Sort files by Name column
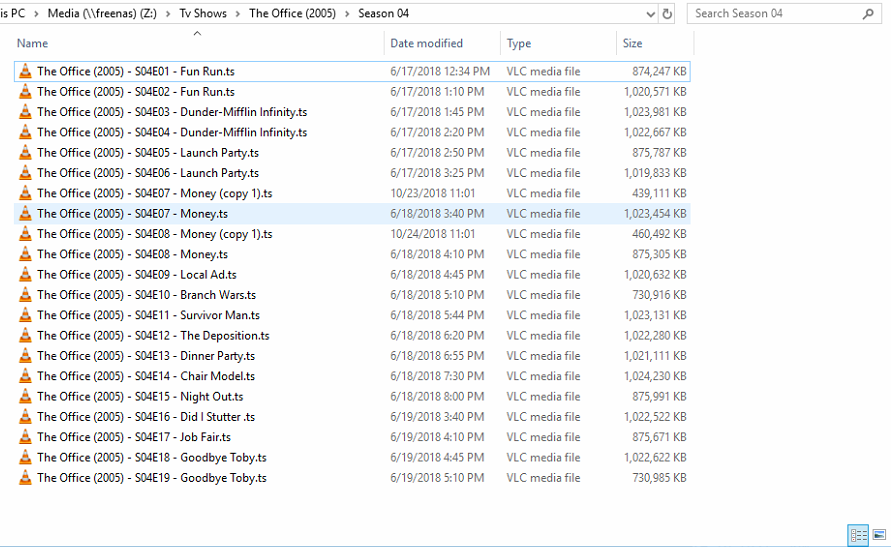 (32, 43)
